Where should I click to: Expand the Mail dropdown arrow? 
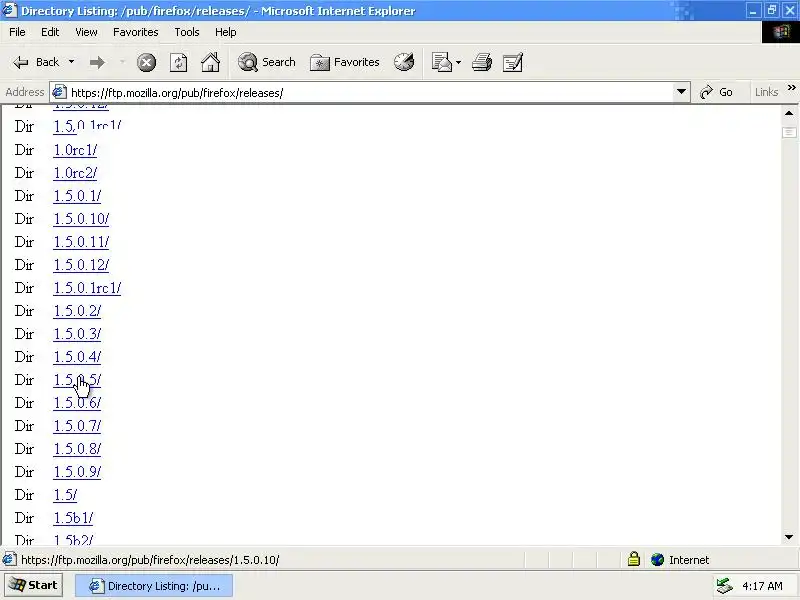click(x=458, y=62)
